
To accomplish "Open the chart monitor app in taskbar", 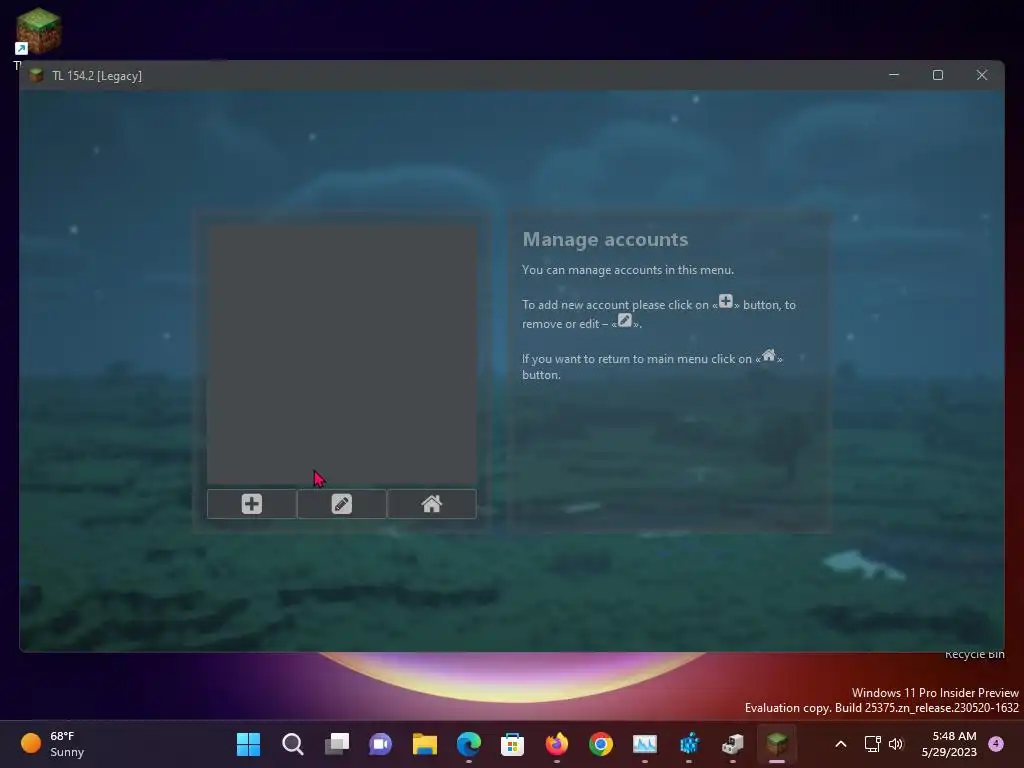I will (645, 744).
